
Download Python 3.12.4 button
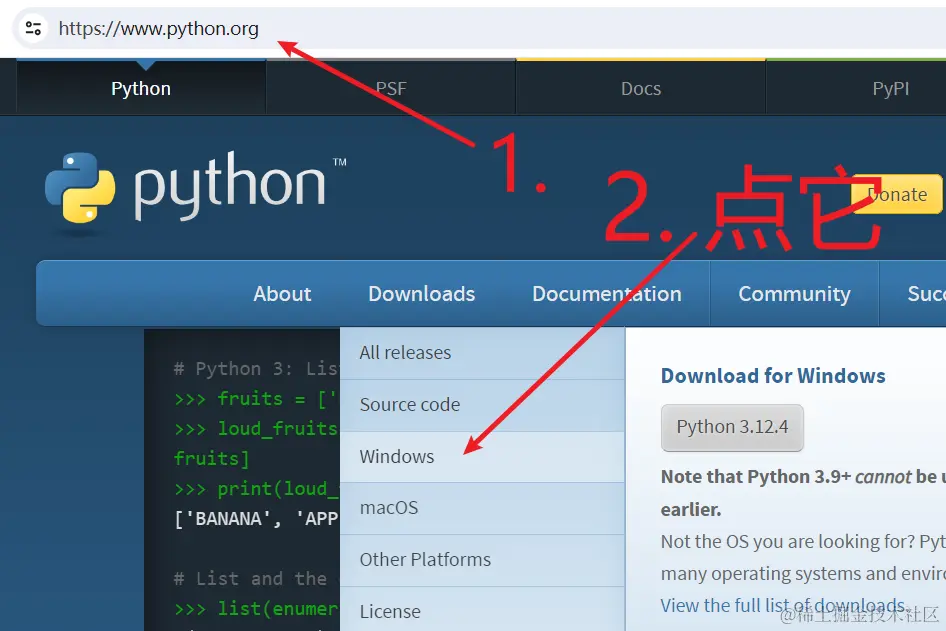coord(732,427)
